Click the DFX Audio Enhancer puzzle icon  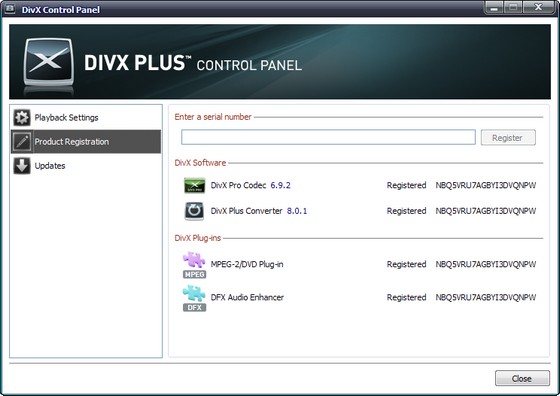(x=194, y=298)
